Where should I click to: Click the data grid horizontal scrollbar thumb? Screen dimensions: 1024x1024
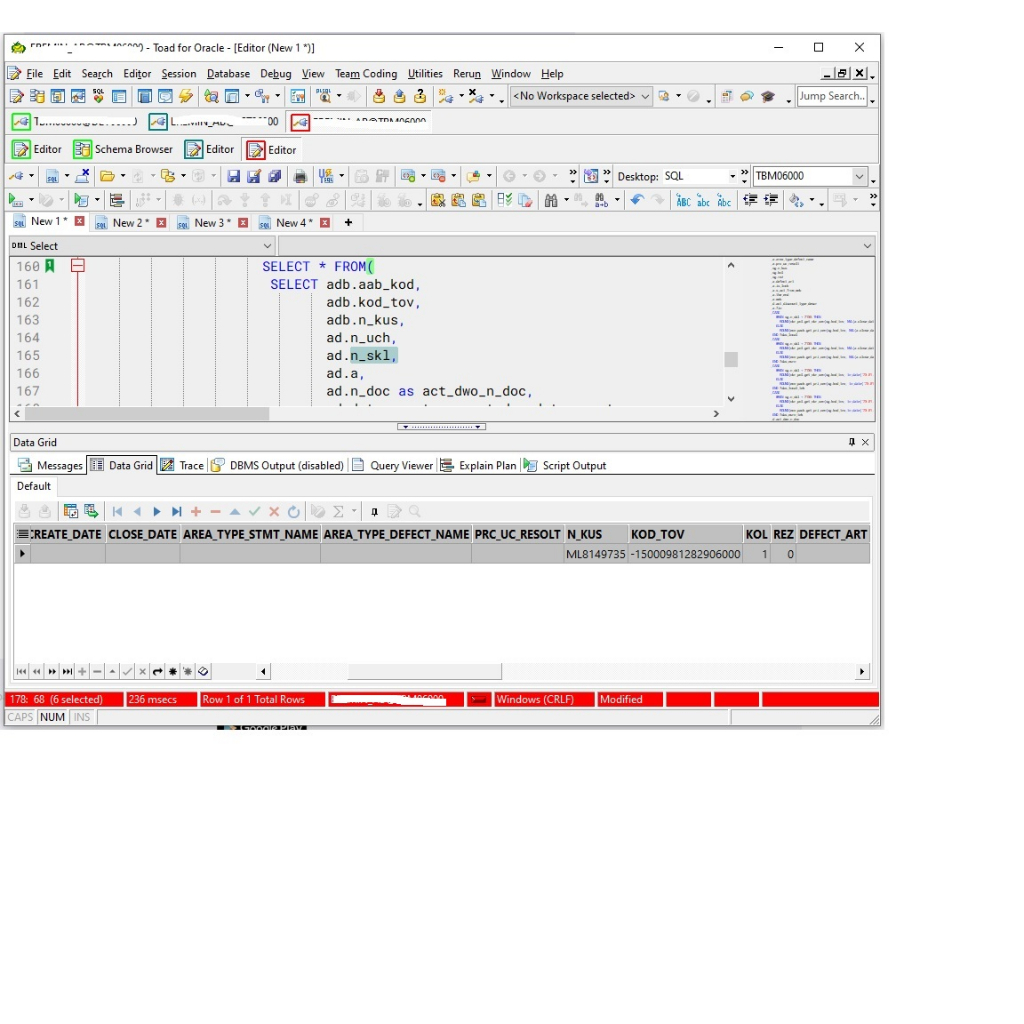pos(424,671)
